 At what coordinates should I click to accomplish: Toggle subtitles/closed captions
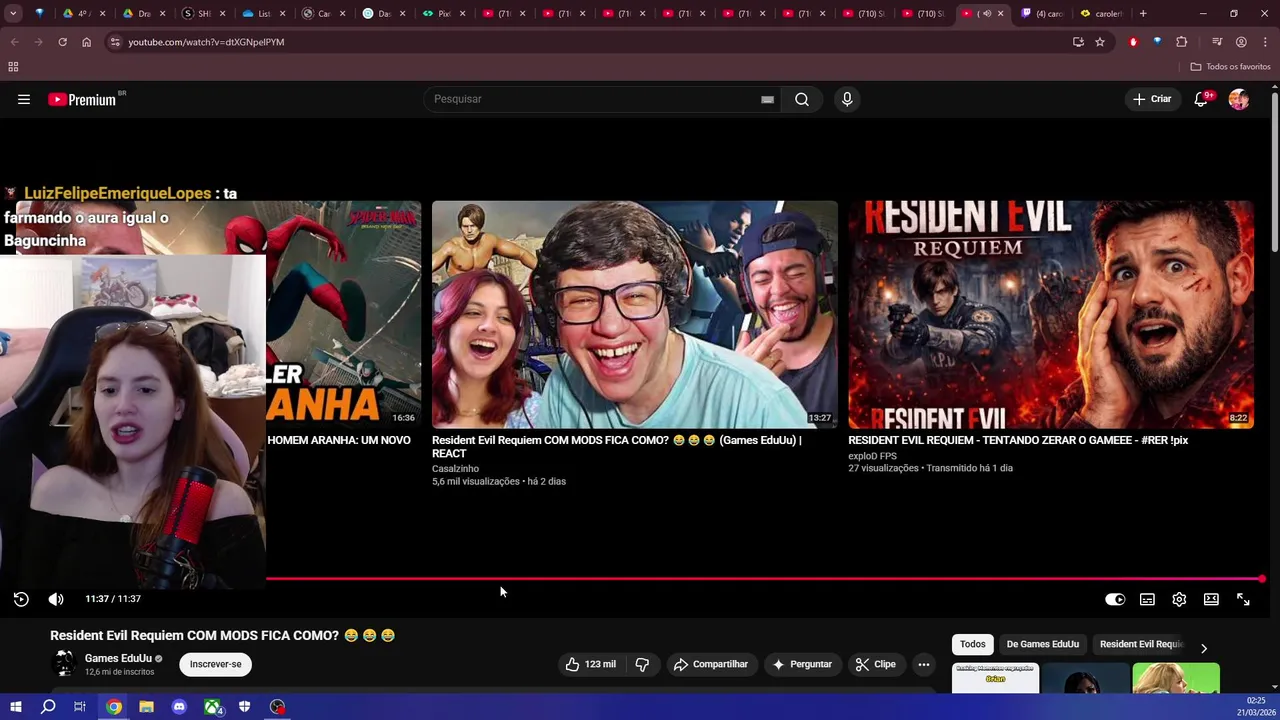(1147, 599)
